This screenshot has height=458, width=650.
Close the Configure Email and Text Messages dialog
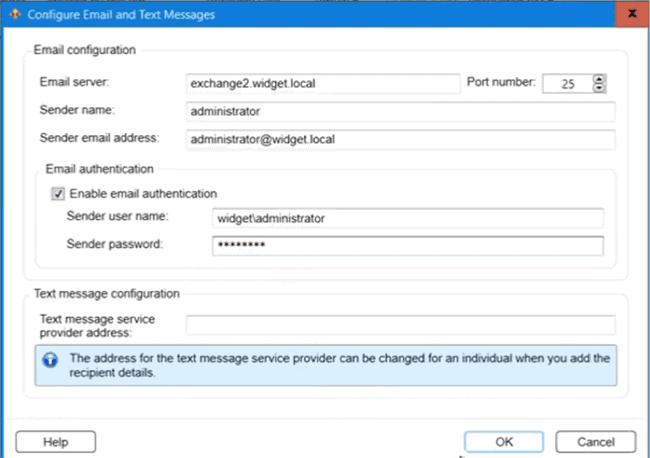[632, 14]
